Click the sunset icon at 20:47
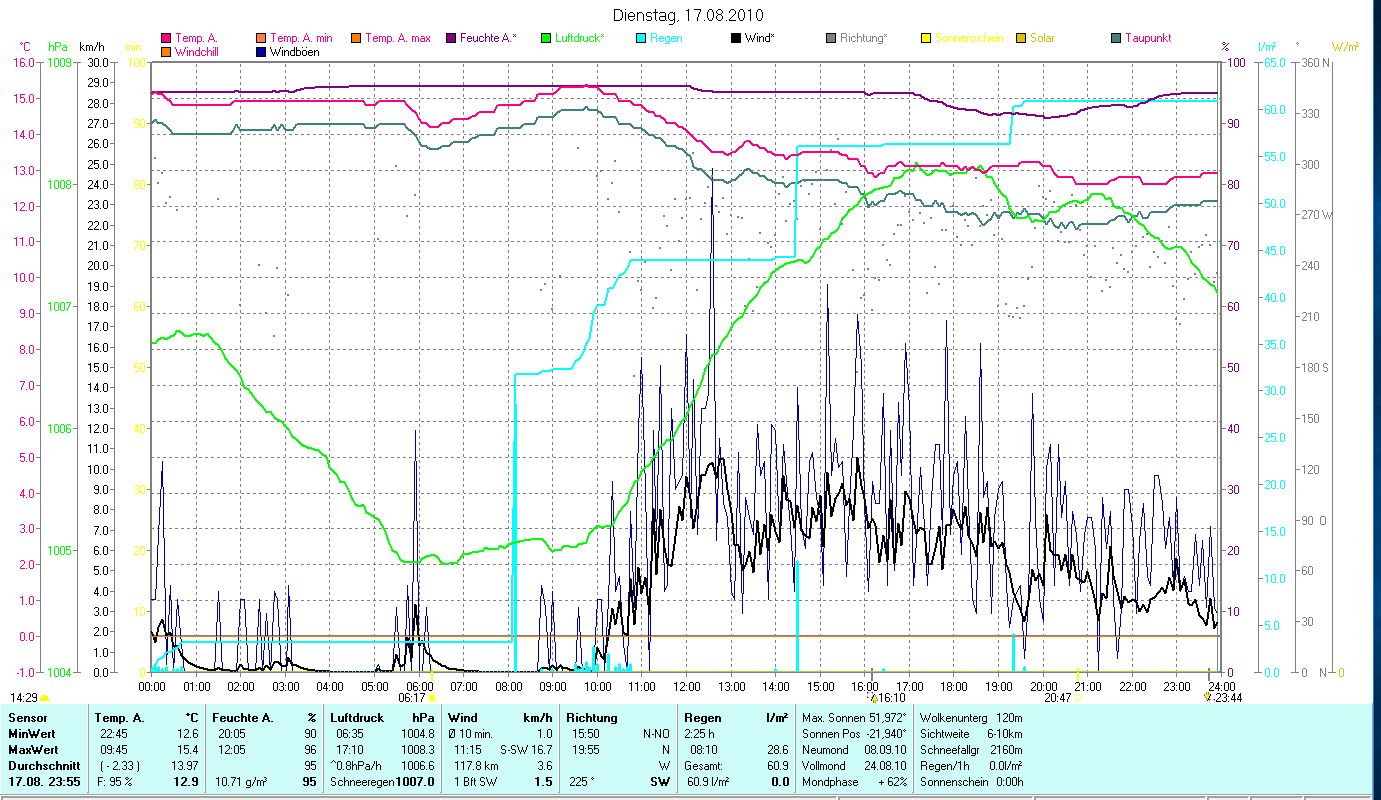This screenshot has height=800, width=1381. click(1078, 698)
